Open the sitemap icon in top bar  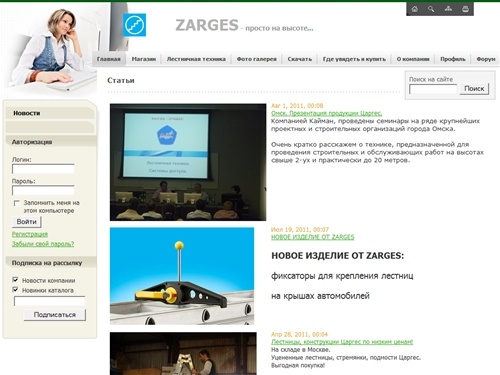coord(448,9)
